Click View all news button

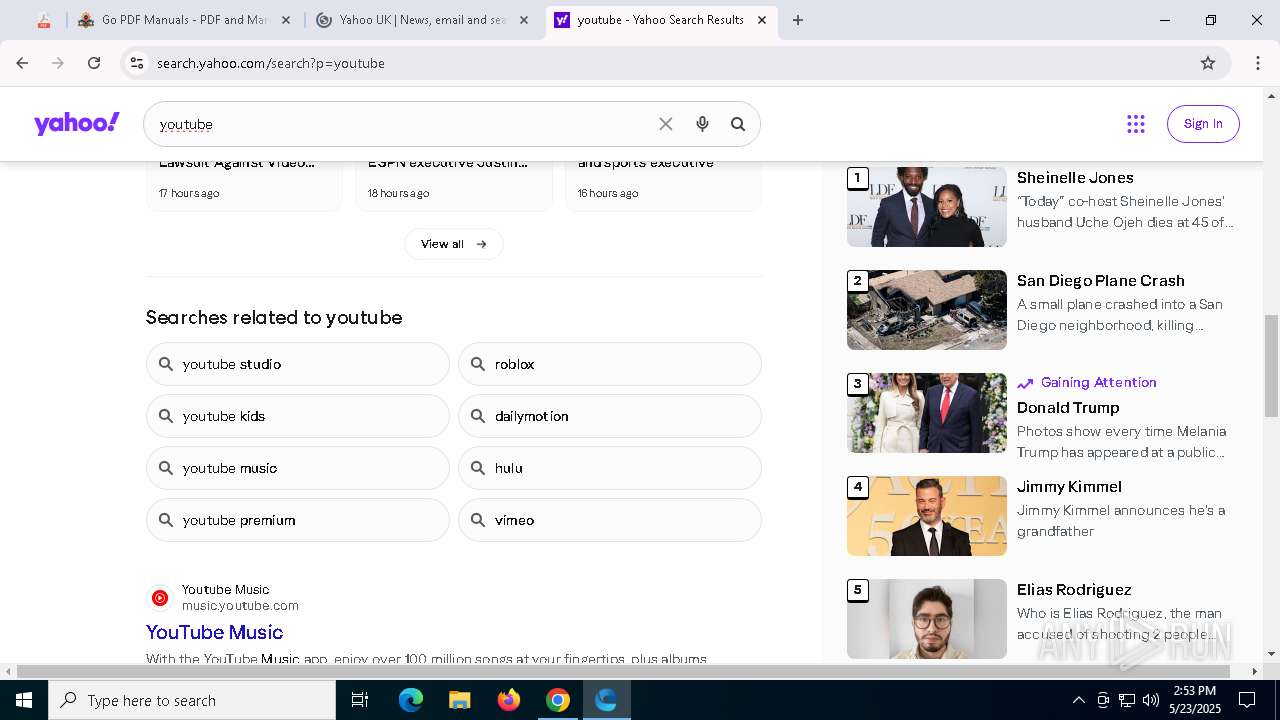click(x=454, y=244)
